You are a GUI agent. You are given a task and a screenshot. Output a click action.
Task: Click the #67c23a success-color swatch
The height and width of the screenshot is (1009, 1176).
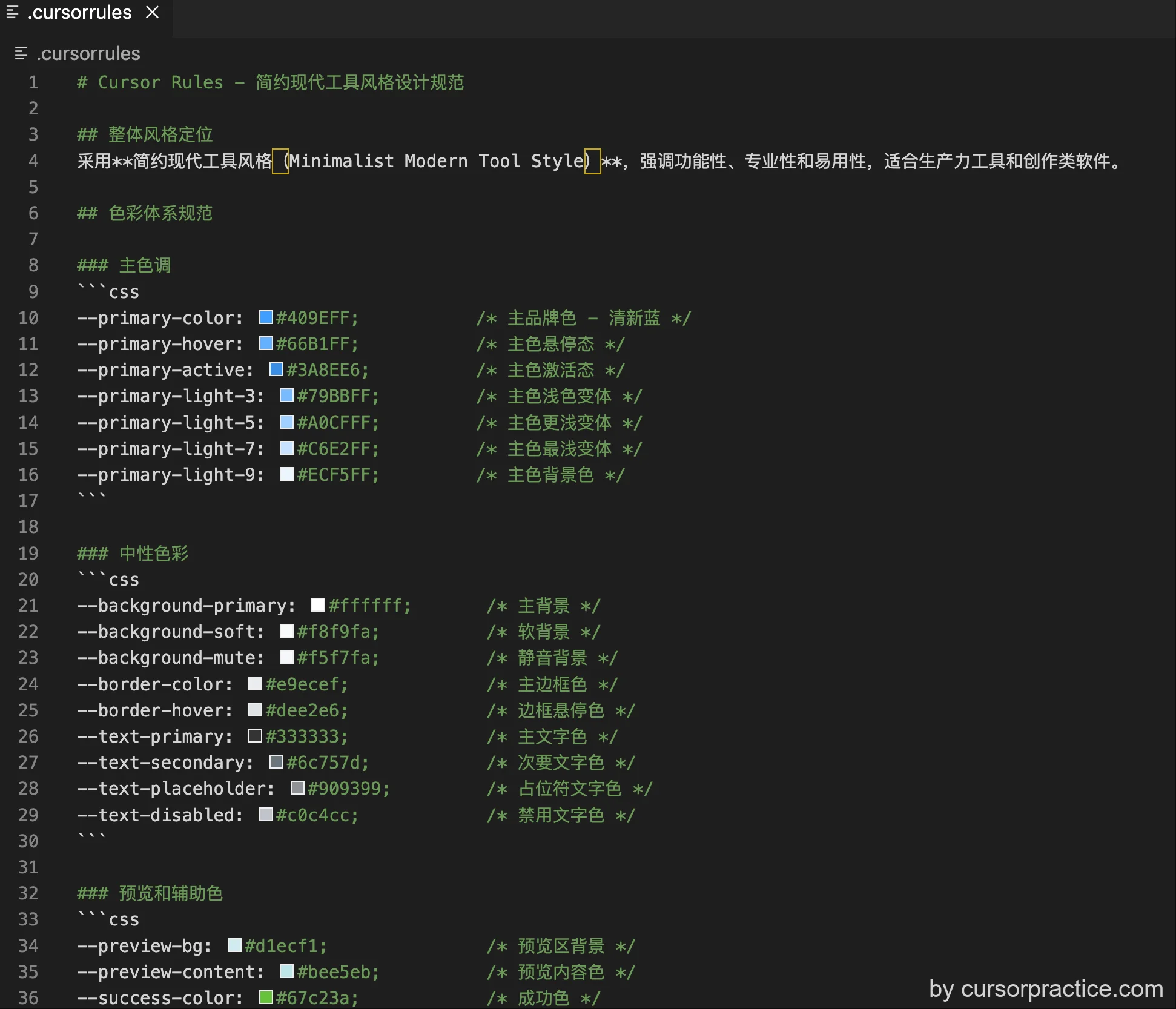point(265,997)
